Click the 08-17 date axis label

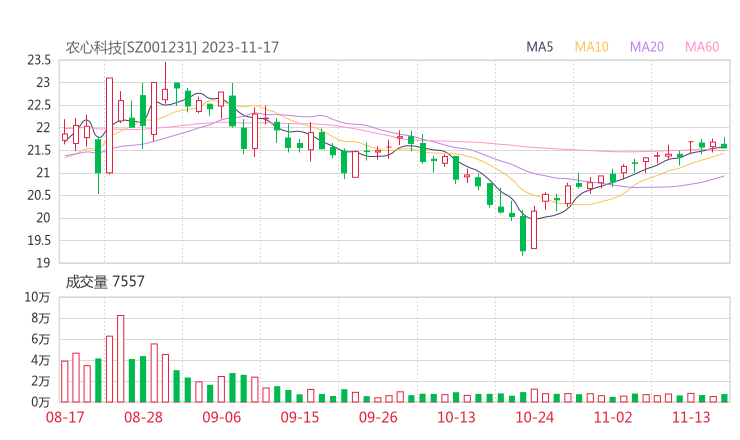pos(65,417)
